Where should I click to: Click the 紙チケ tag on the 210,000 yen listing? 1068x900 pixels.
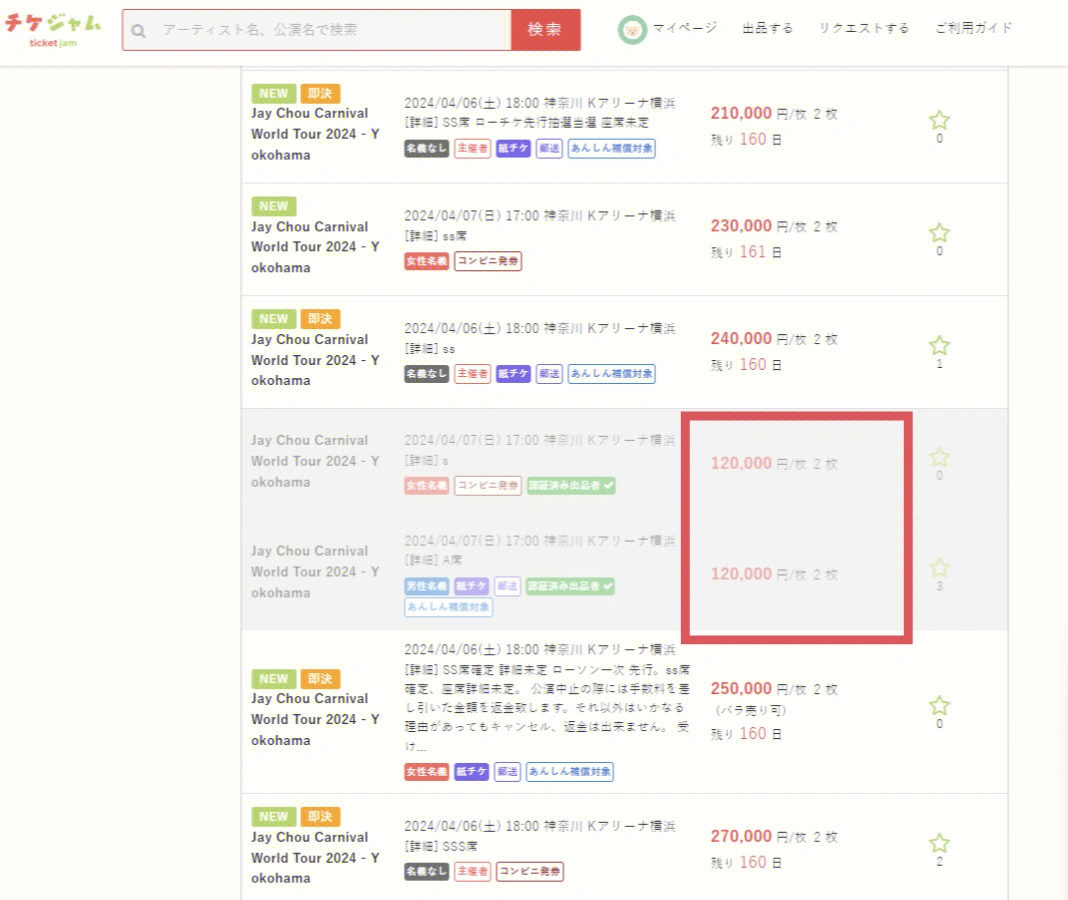pos(513,148)
